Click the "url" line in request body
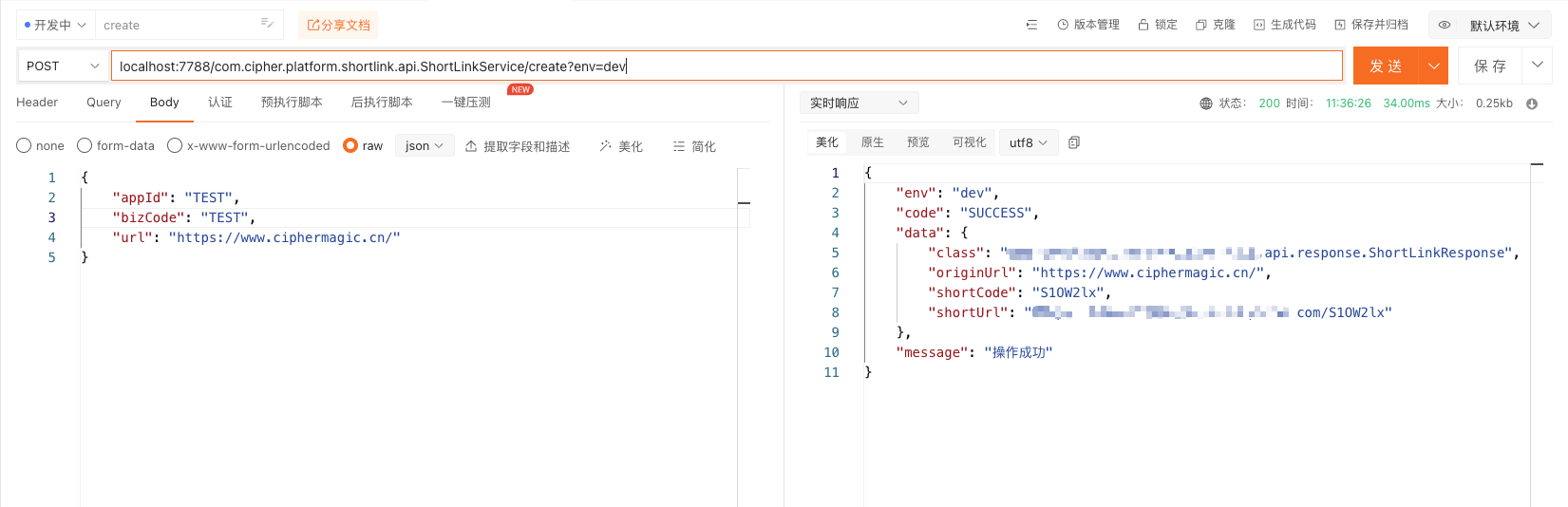This screenshot has width=1568, height=507. click(256, 237)
